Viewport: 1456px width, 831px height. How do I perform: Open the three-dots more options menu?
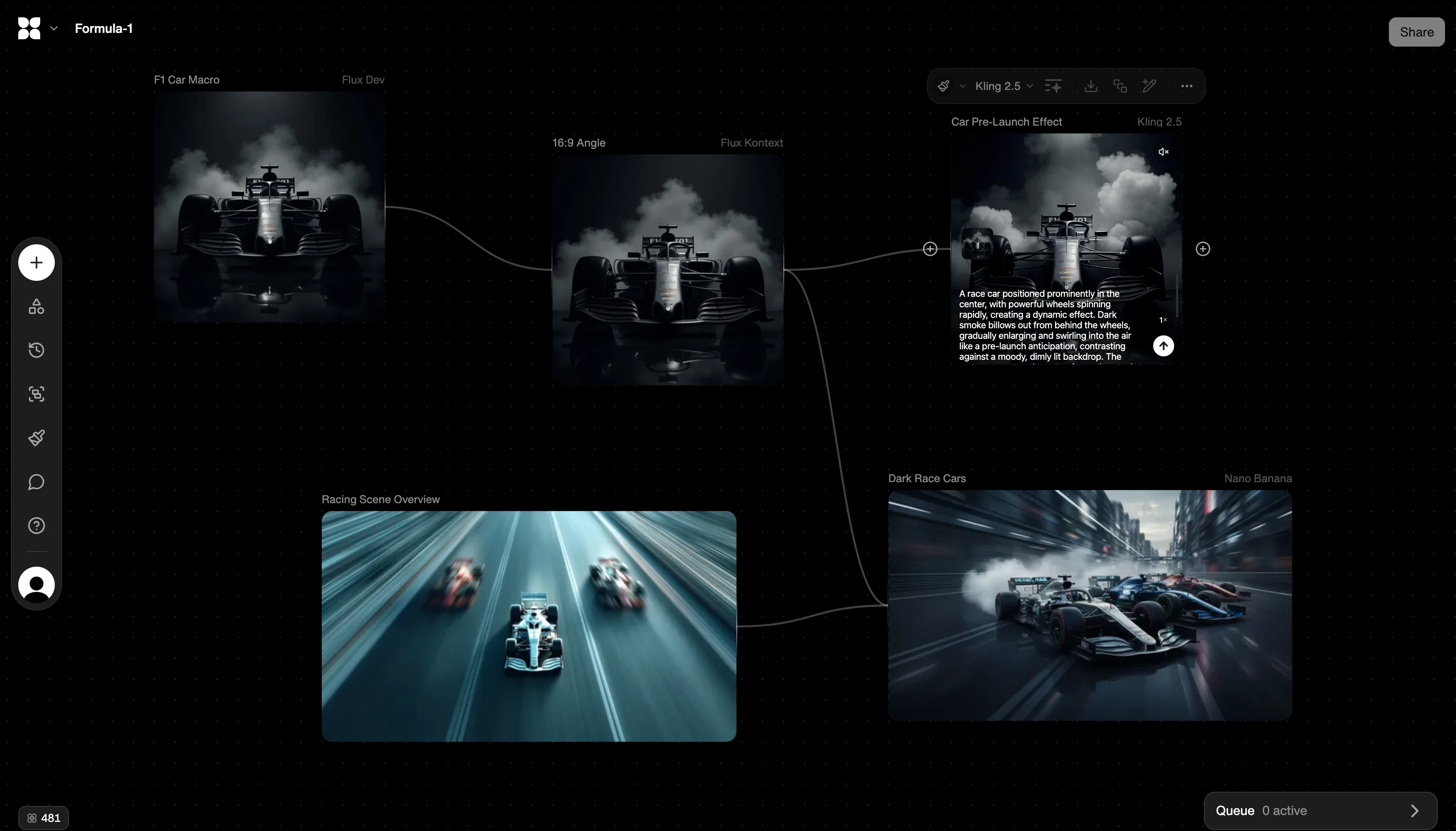point(1187,86)
